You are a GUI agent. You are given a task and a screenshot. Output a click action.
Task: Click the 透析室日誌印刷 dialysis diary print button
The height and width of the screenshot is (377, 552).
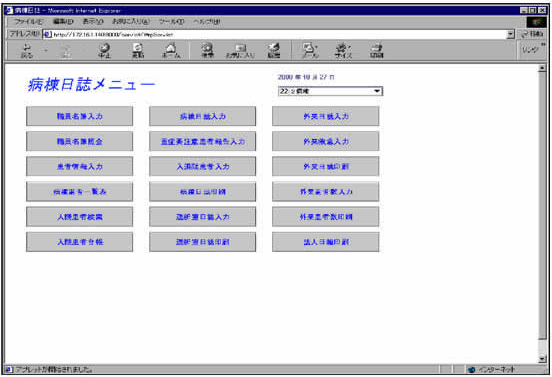pos(202,242)
